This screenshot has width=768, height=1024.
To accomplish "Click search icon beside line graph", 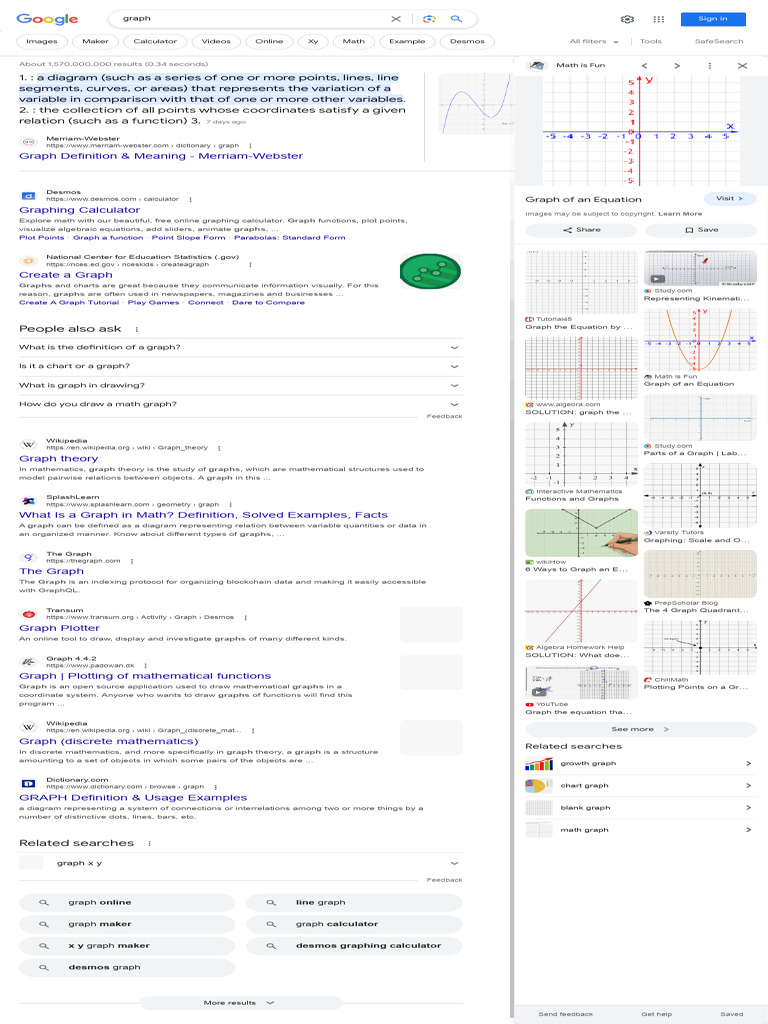I will coord(271,903).
